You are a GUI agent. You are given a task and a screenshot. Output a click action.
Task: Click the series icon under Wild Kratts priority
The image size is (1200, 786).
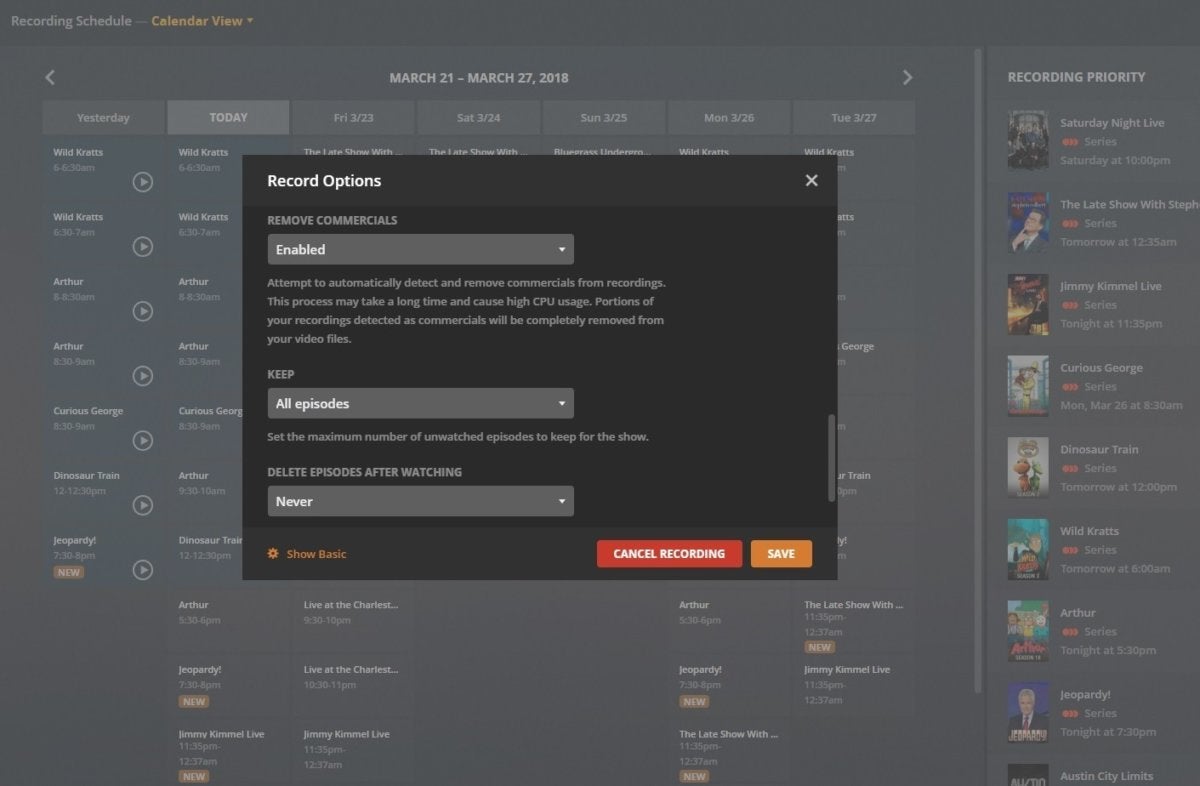(1070, 550)
